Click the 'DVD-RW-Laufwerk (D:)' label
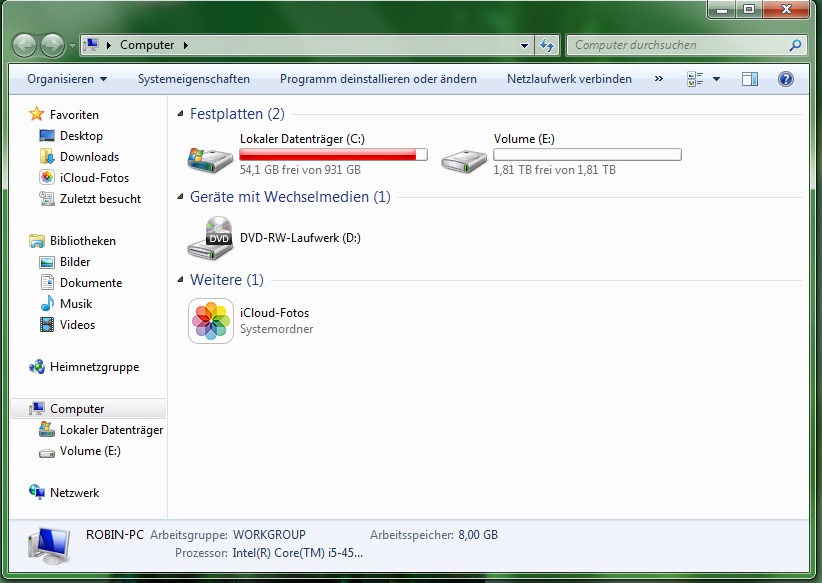The image size is (822, 583). [x=300, y=238]
